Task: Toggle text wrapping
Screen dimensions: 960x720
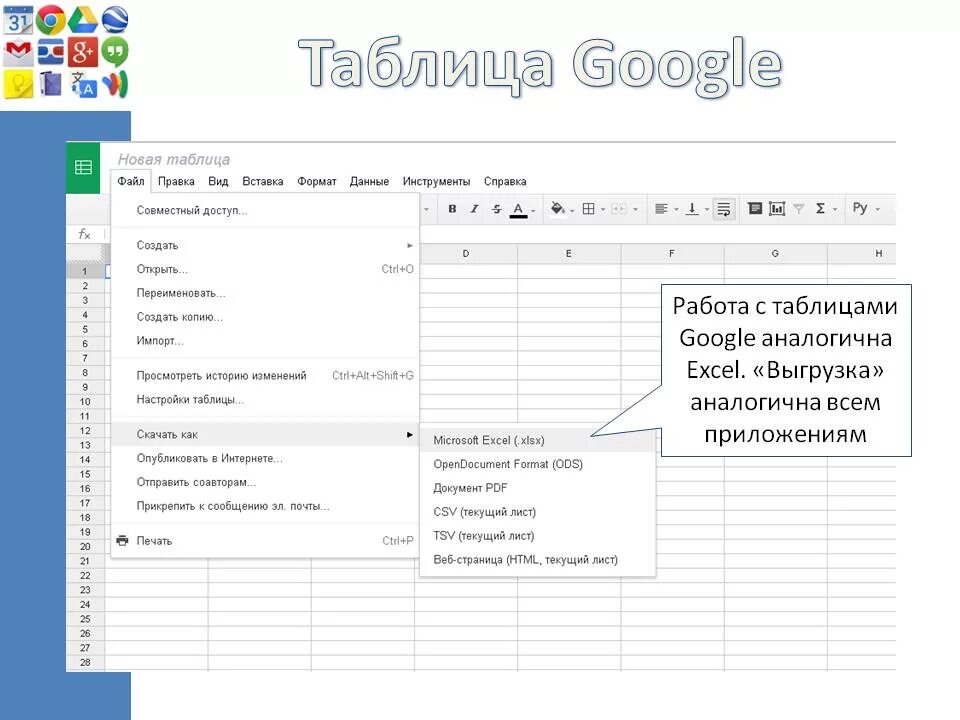Action: point(724,209)
